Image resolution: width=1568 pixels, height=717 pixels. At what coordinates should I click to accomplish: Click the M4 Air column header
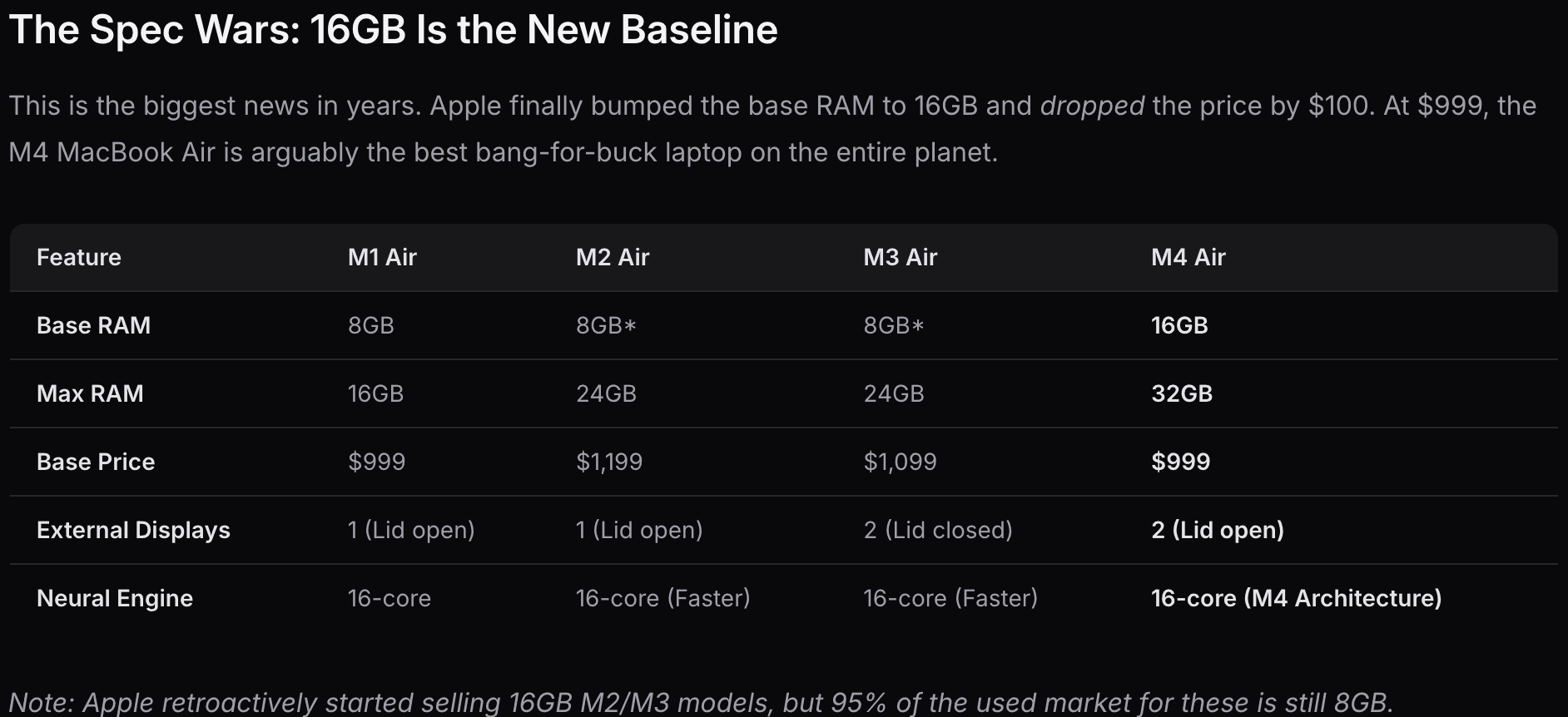1188,257
